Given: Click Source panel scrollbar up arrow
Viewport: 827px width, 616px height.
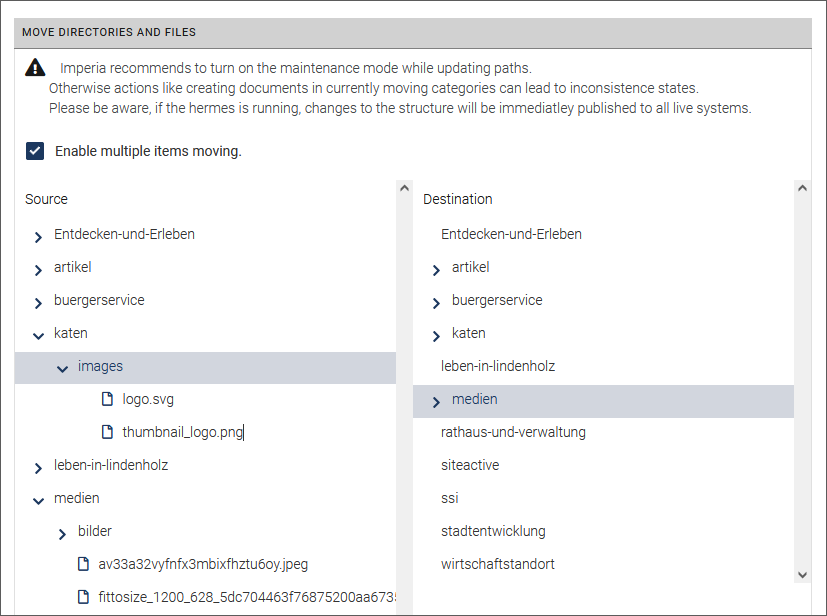Looking at the screenshot, I should 404,187.
